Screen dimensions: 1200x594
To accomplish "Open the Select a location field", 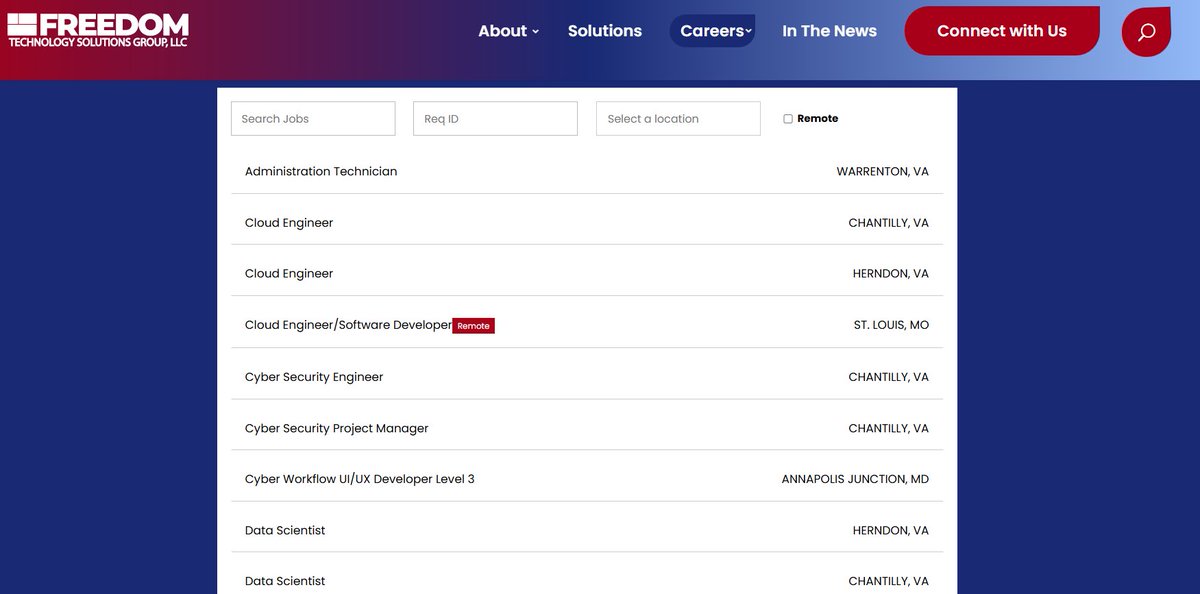I will [678, 119].
